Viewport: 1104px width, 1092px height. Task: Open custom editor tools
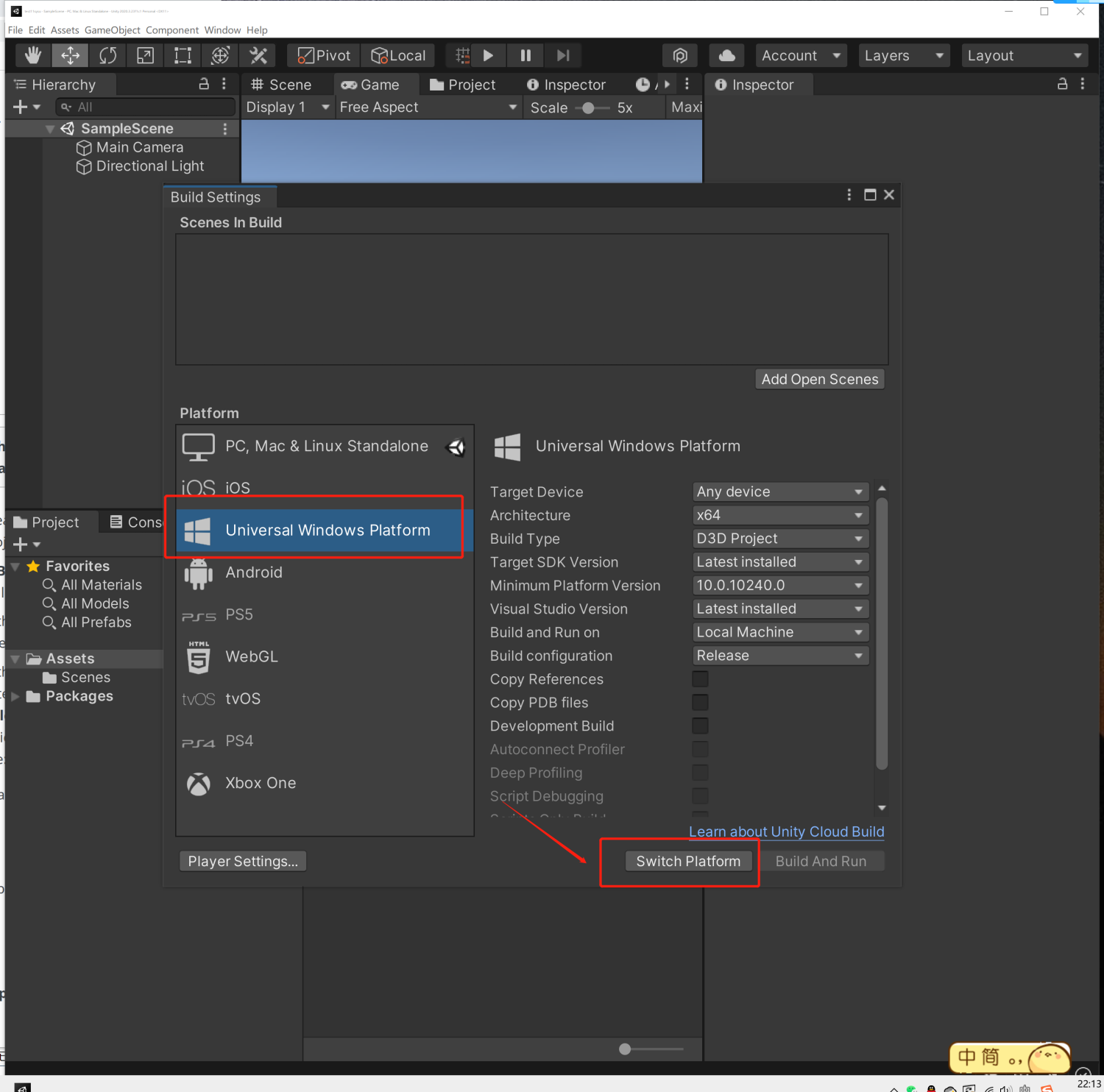pyautogui.click(x=258, y=55)
